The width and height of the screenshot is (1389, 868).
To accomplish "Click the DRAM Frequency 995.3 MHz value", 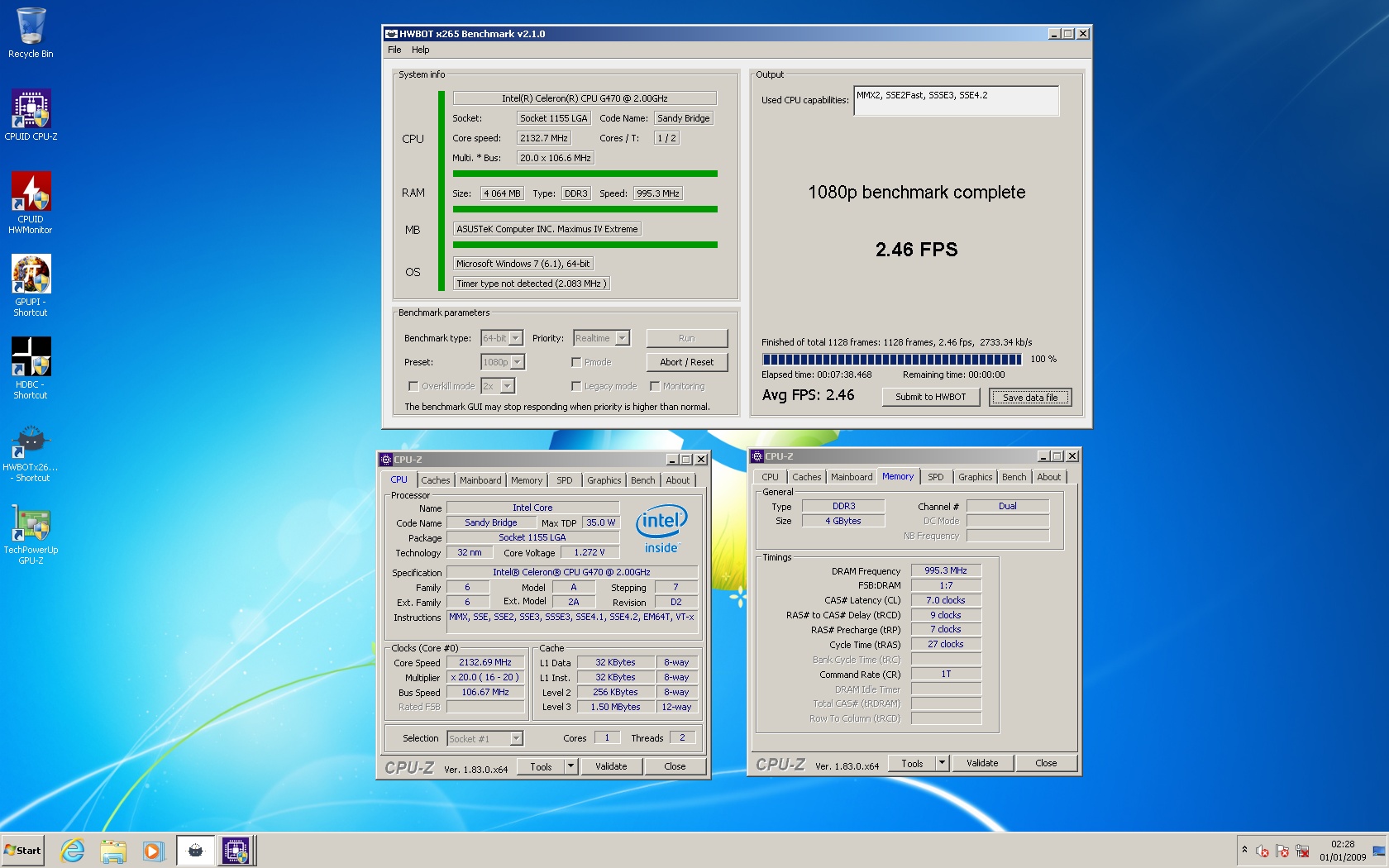I will [945, 570].
